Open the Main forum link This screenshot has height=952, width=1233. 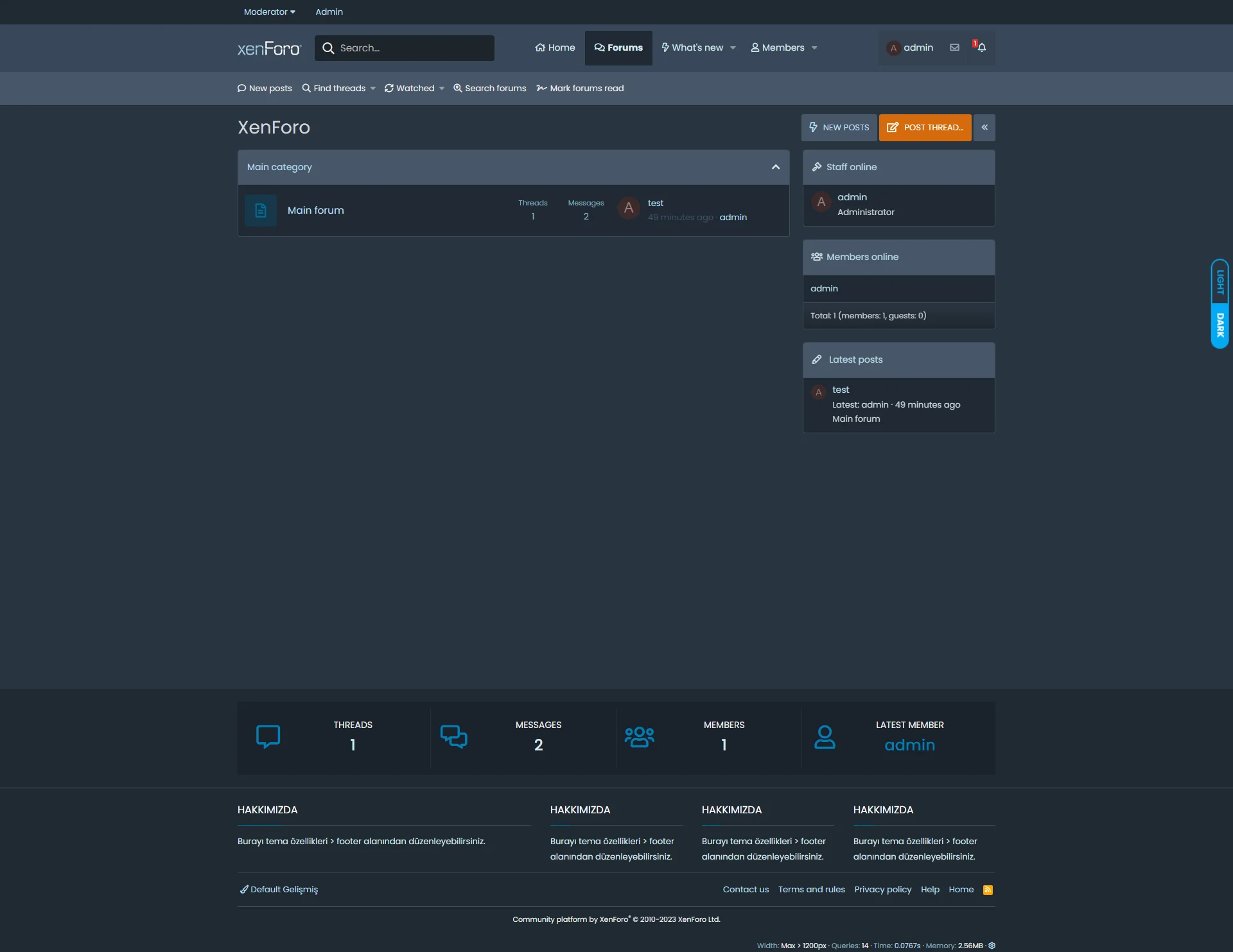click(315, 210)
